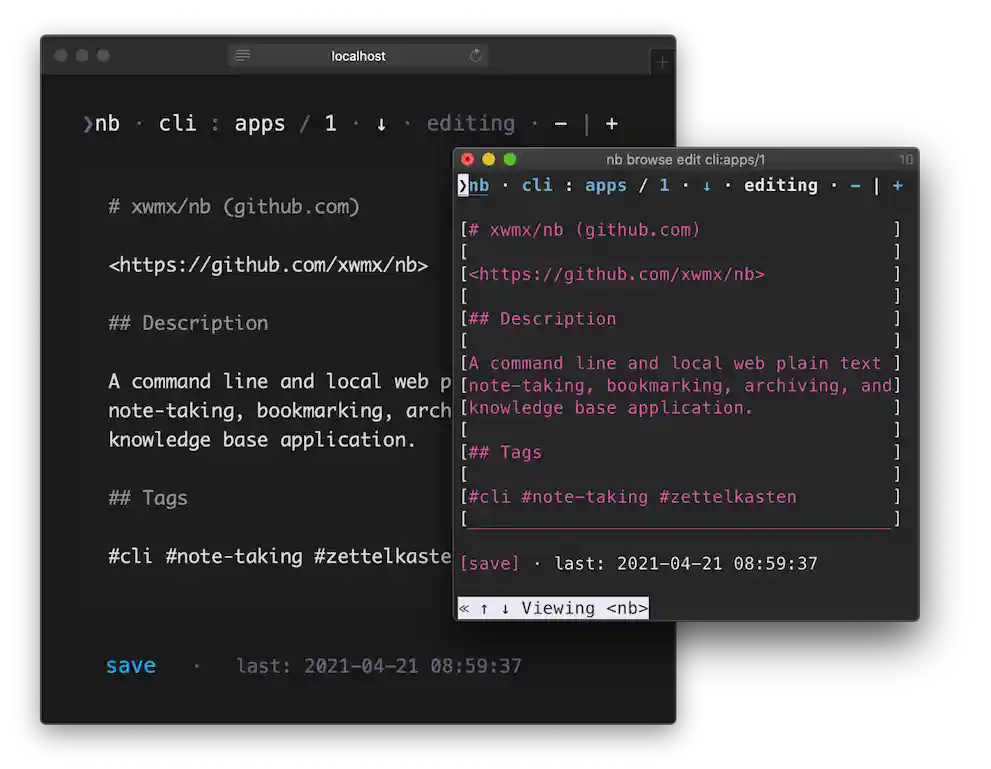
Task: Click the blue plus in terminal header
Action: tap(897, 186)
